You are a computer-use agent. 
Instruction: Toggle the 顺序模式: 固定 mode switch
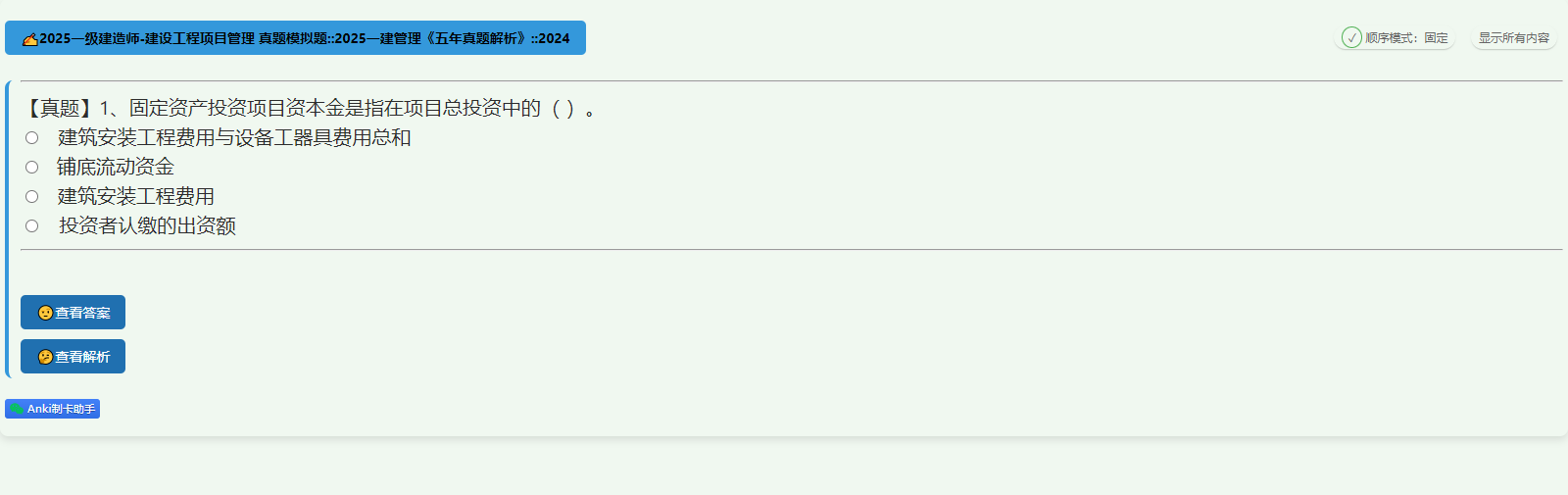pyautogui.click(x=1395, y=38)
